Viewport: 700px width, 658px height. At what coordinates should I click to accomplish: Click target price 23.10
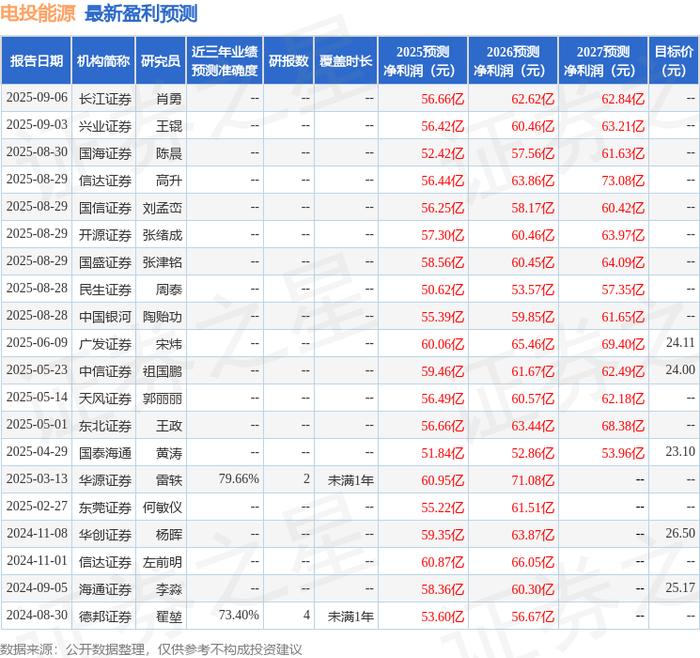coord(680,451)
